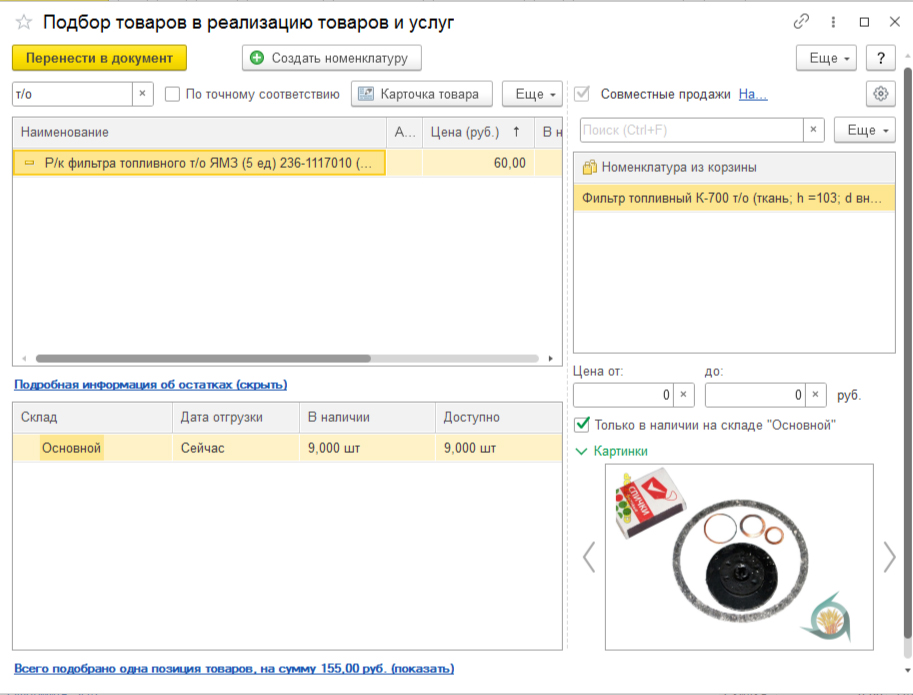Add window to favorites with star icon

(x=24, y=22)
